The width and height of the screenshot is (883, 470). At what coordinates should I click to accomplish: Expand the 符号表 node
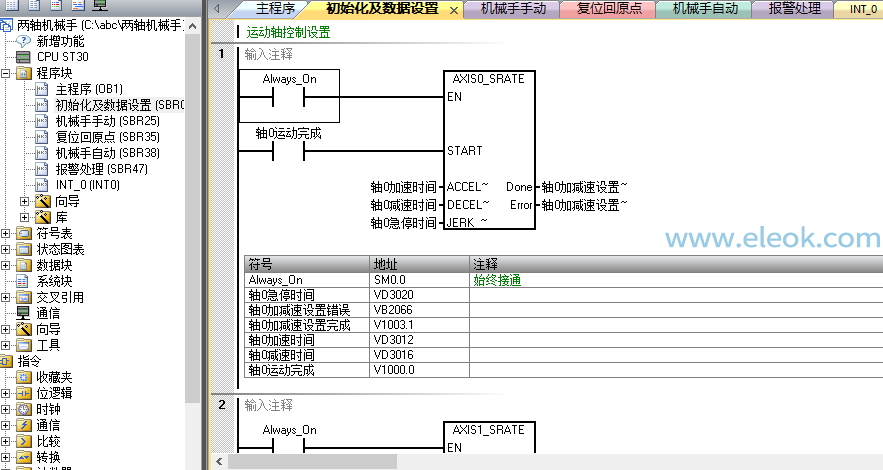click(x=6, y=234)
